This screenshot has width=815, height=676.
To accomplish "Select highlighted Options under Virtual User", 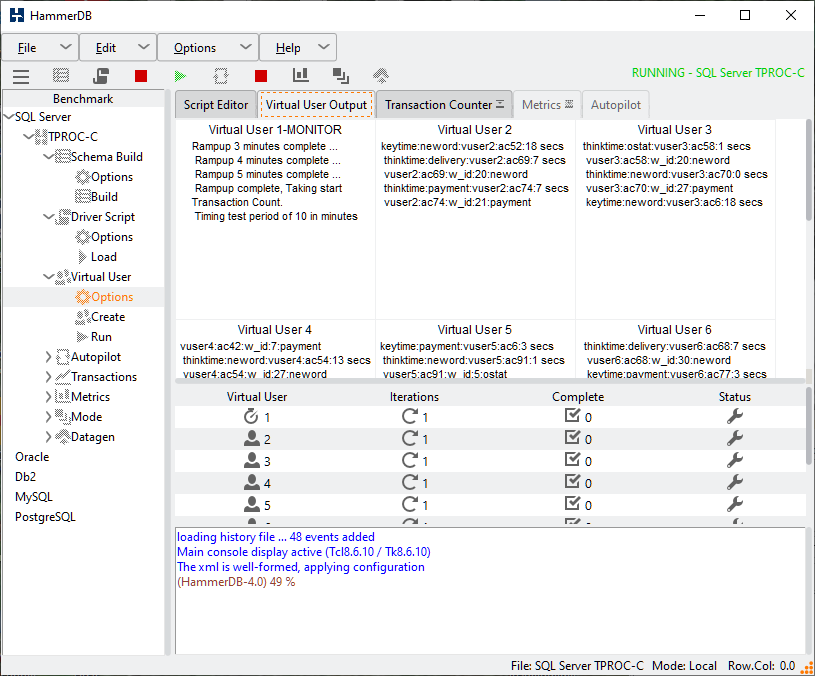I will coord(112,297).
